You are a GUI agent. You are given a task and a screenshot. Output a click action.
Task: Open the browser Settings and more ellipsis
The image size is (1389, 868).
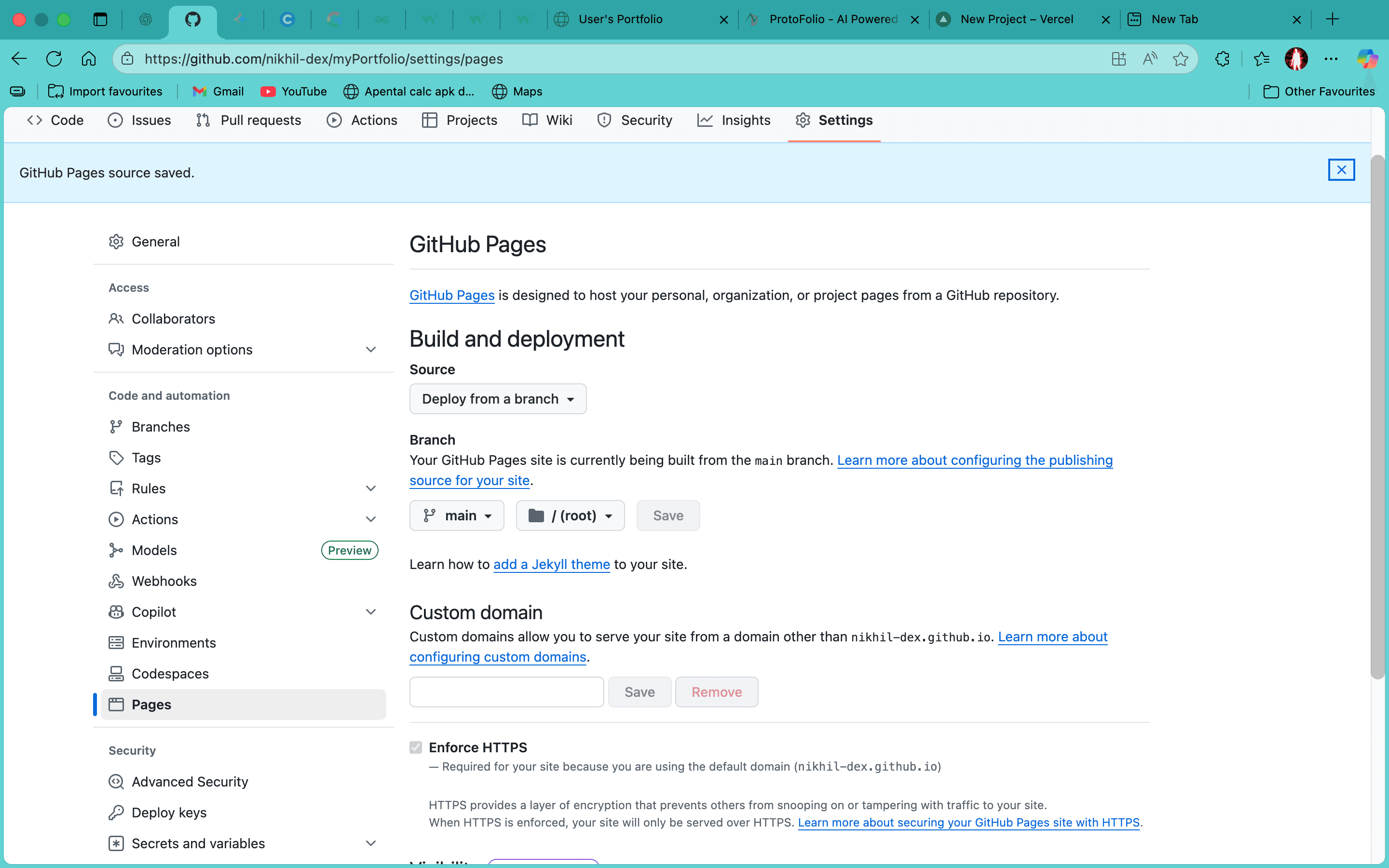[1331, 58]
